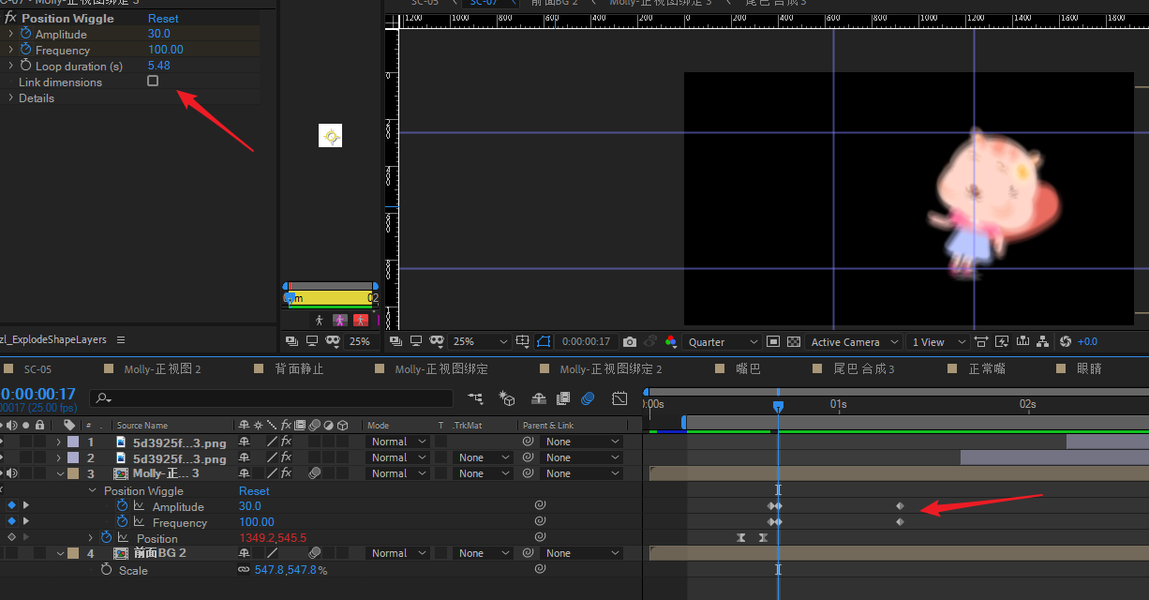Toggle shy layers hide icon in timeline
Viewport: 1149px width, 600px height.
click(539, 399)
